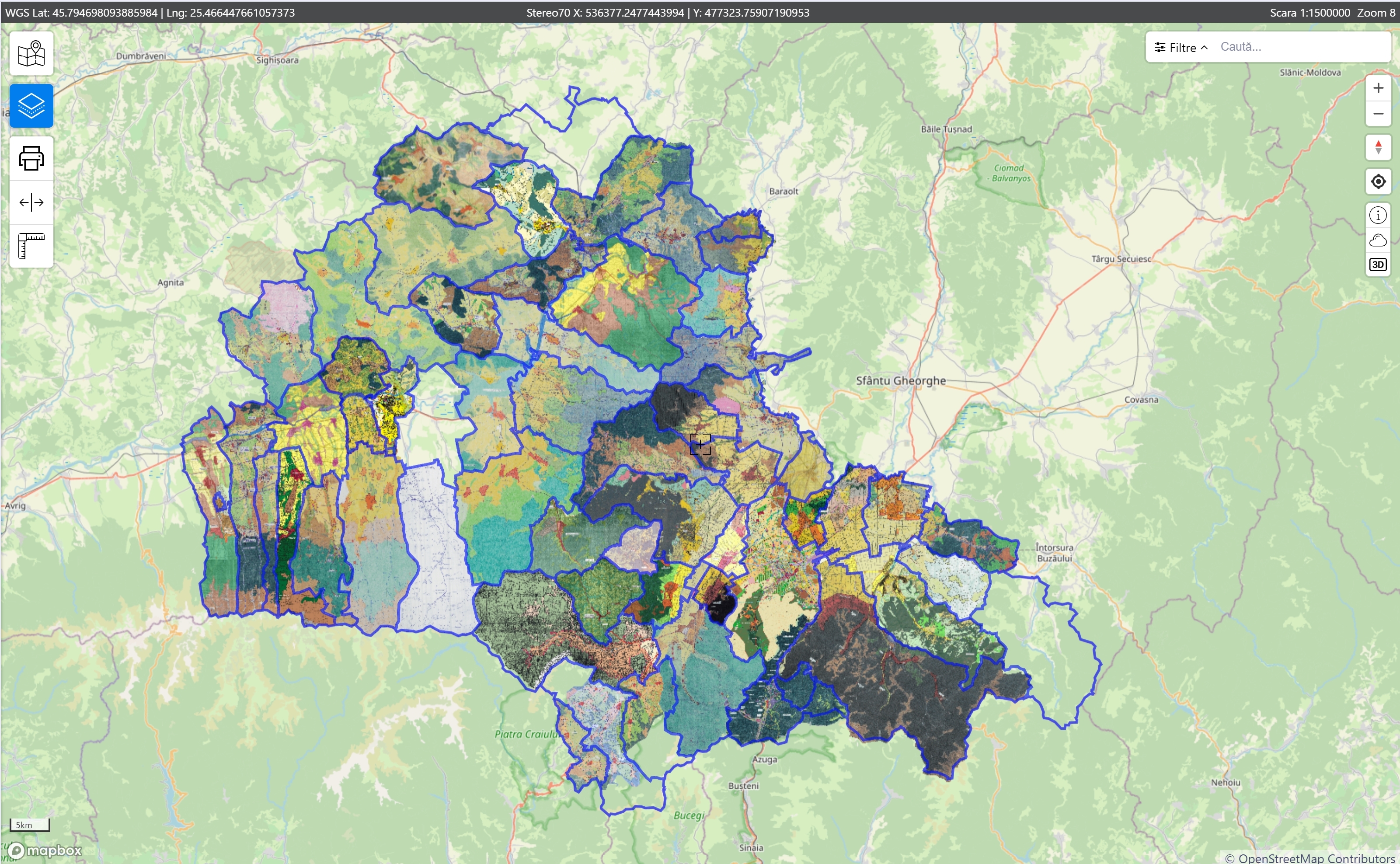This screenshot has height=864, width=1400.
Task: Reset north with the compass icon
Action: 1378,147
